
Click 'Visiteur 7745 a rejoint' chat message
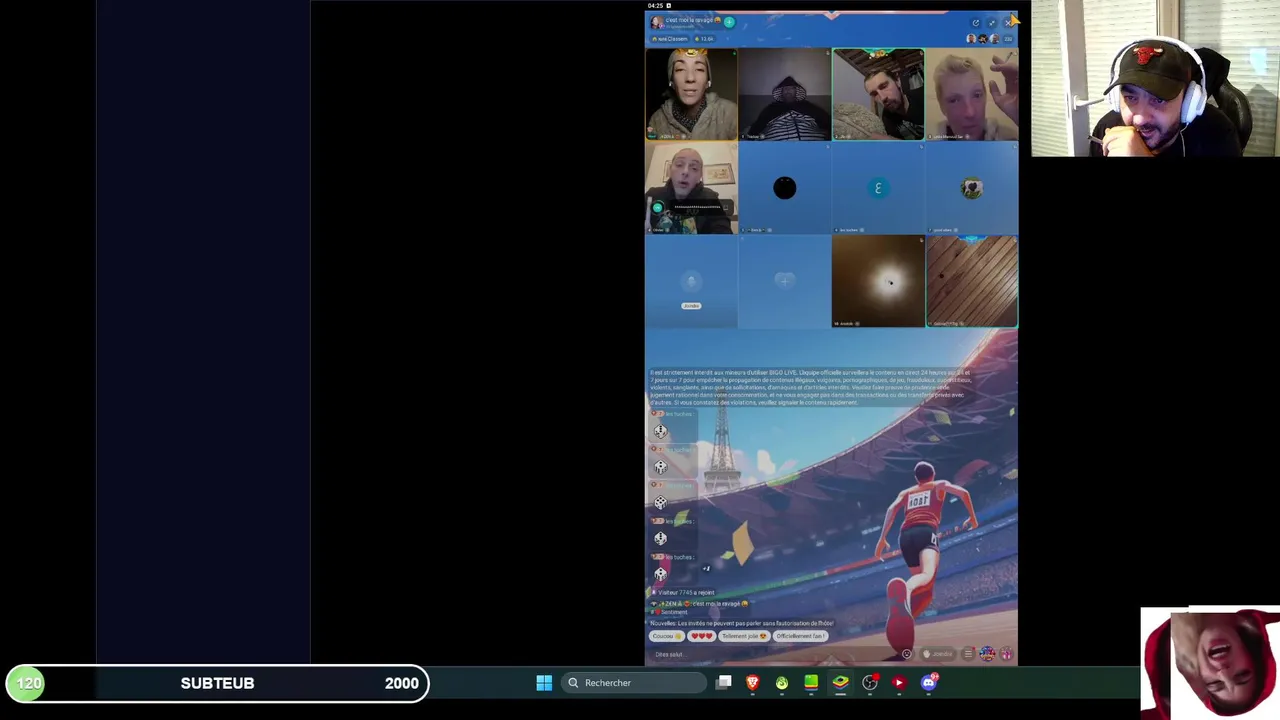click(x=685, y=593)
